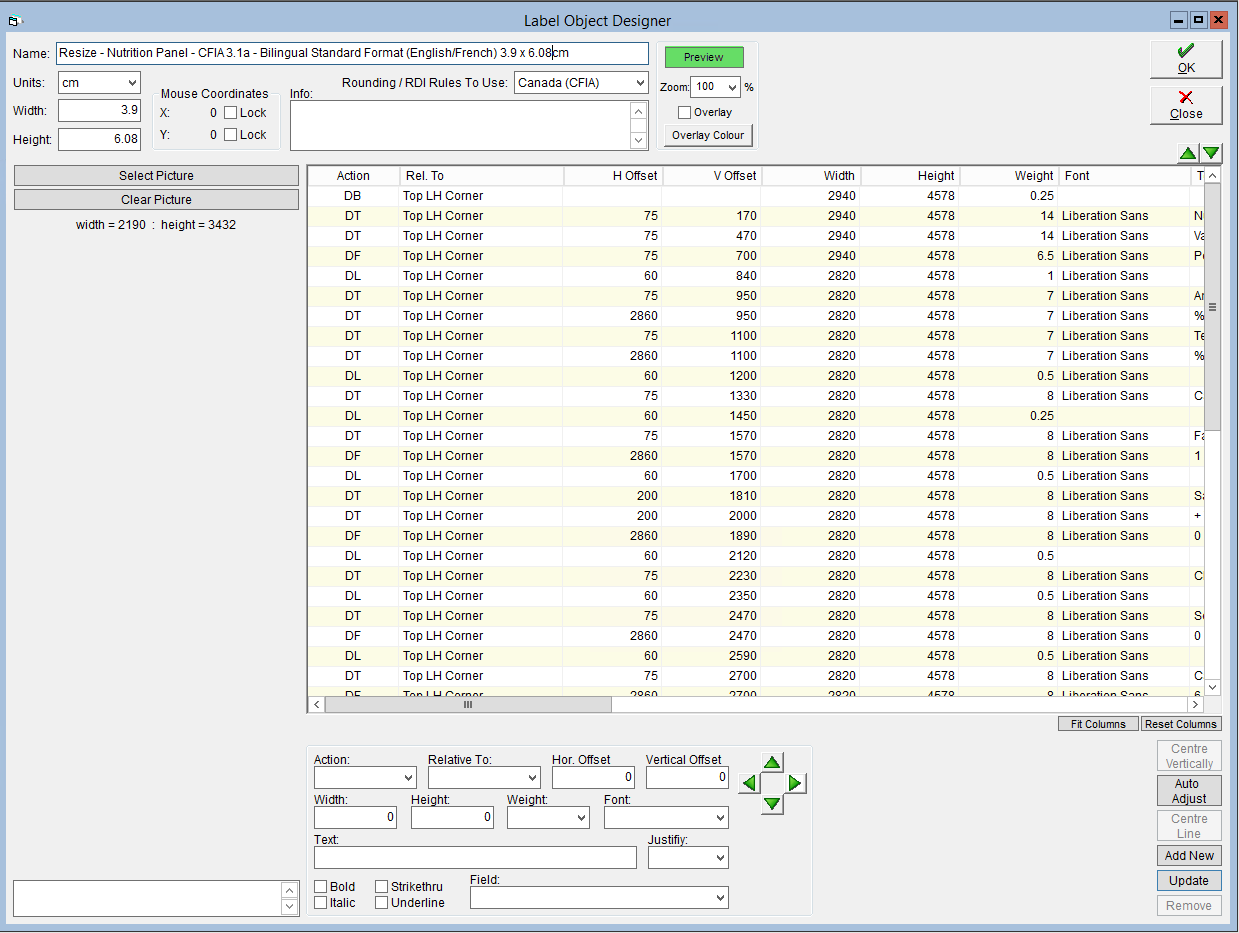Click table's scroll right arrow
This screenshot has width=1239, height=933.
click(1196, 704)
